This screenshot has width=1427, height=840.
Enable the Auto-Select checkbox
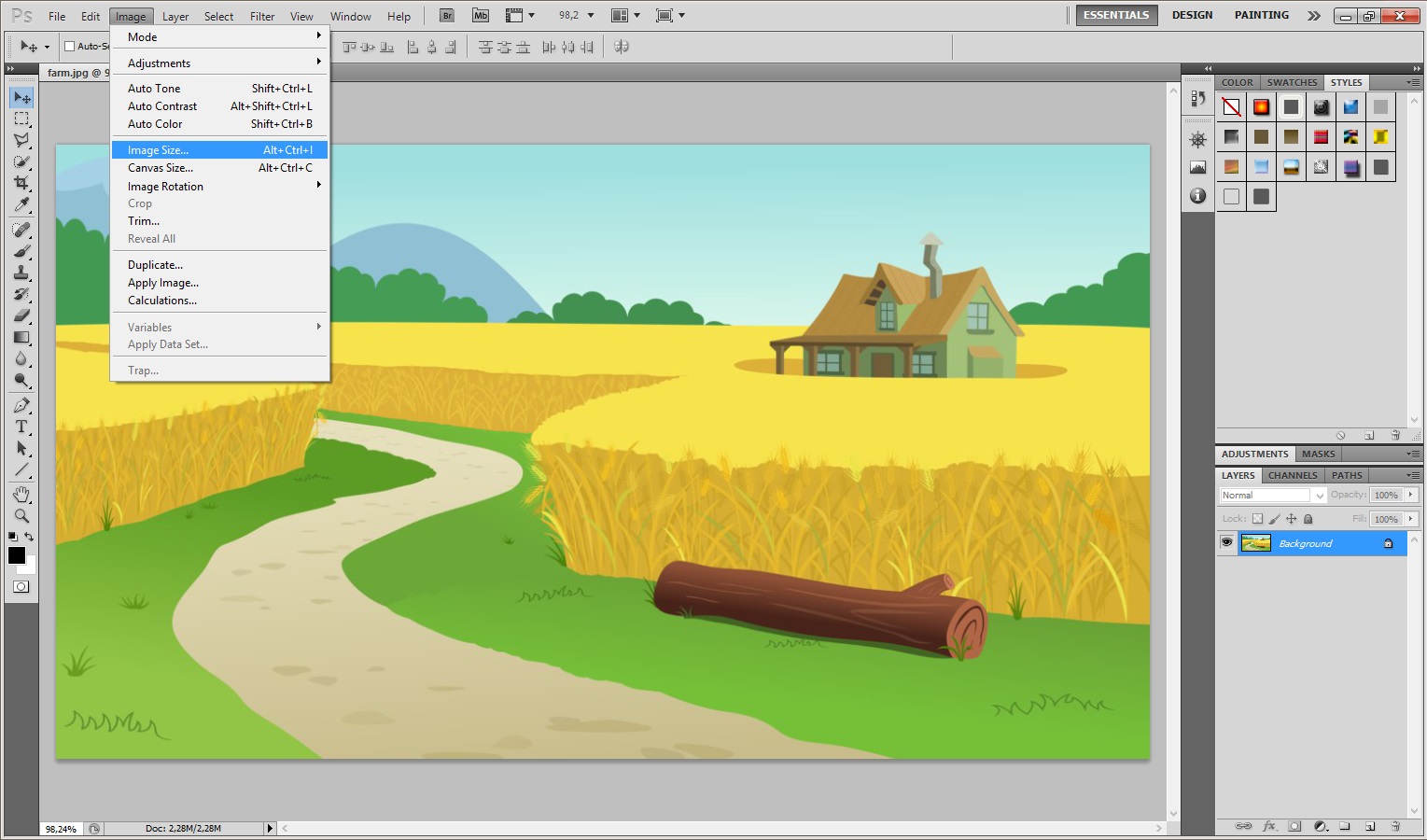click(69, 46)
